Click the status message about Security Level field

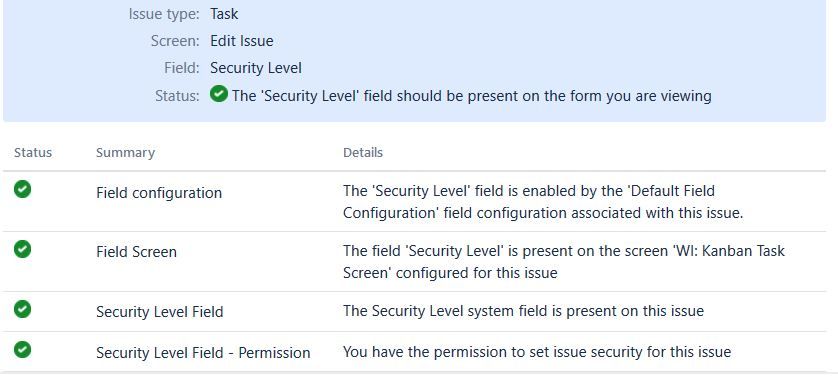(x=471, y=96)
